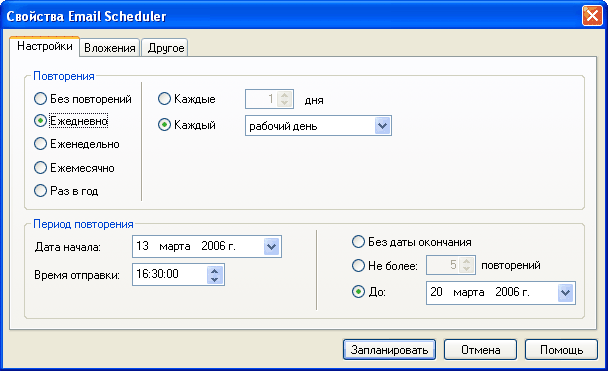Pick the 'Ежемесячно' radio option
This screenshot has width=608, height=371.
40,167
